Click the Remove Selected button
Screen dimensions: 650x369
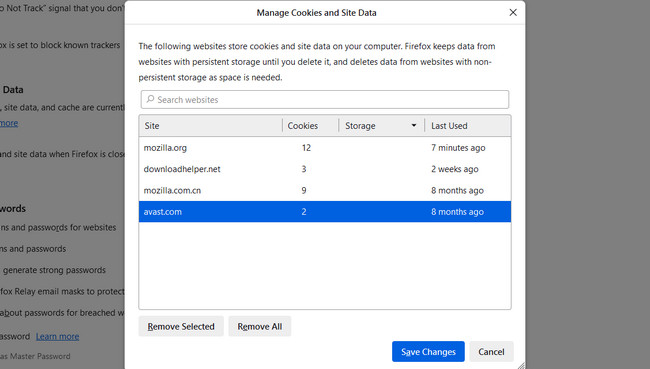(x=181, y=326)
